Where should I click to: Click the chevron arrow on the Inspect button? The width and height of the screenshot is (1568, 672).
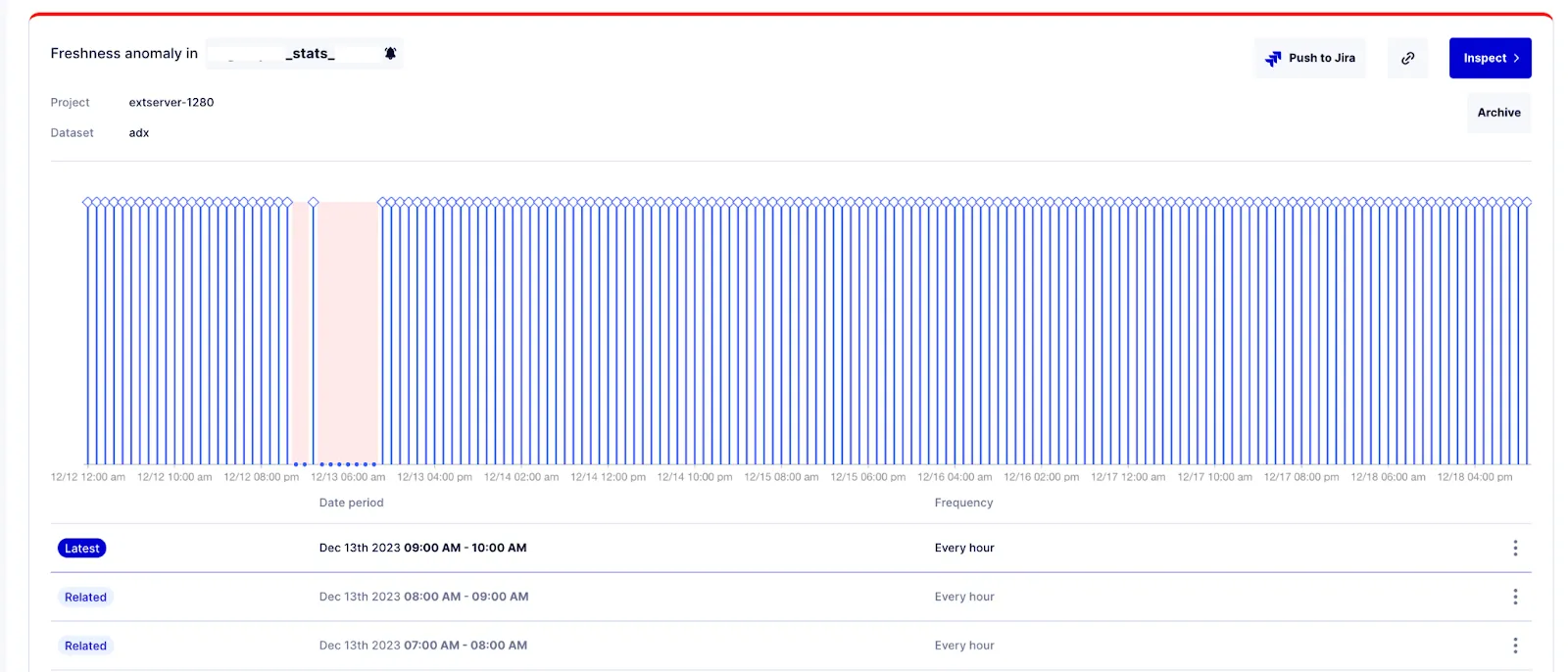(1516, 59)
